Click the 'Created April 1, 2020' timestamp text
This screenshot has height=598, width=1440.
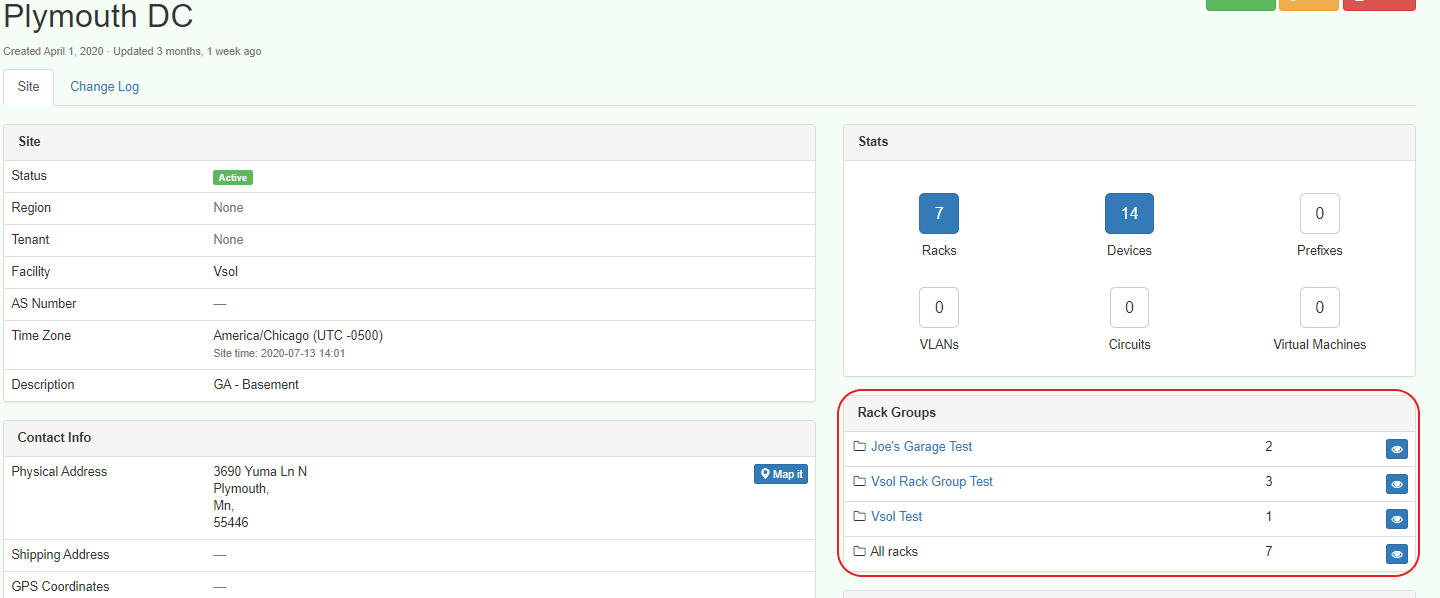coord(53,51)
